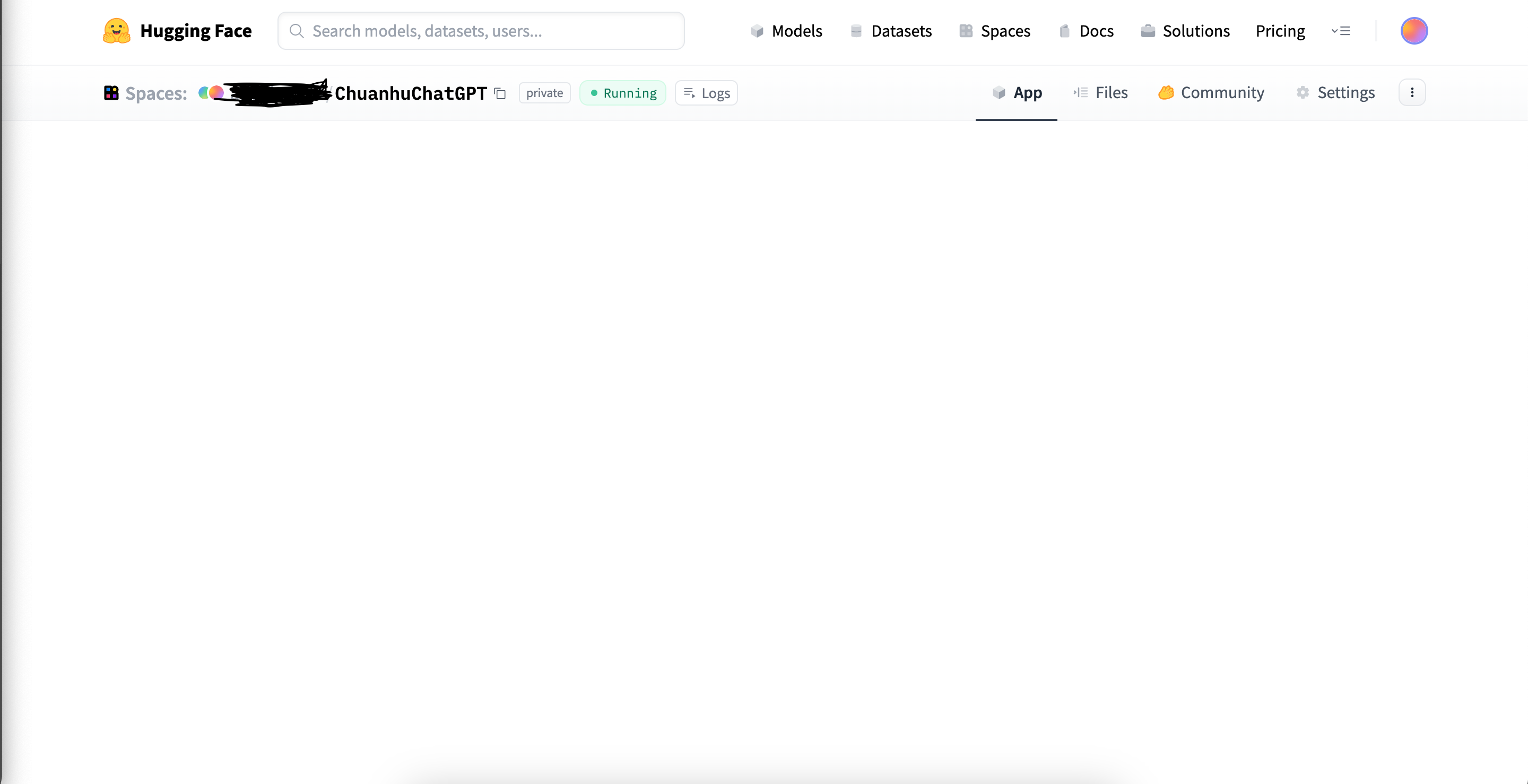This screenshot has height=784, width=1528.
Task: Click the Logs icon in the Logs button
Action: [x=689, y=93]
